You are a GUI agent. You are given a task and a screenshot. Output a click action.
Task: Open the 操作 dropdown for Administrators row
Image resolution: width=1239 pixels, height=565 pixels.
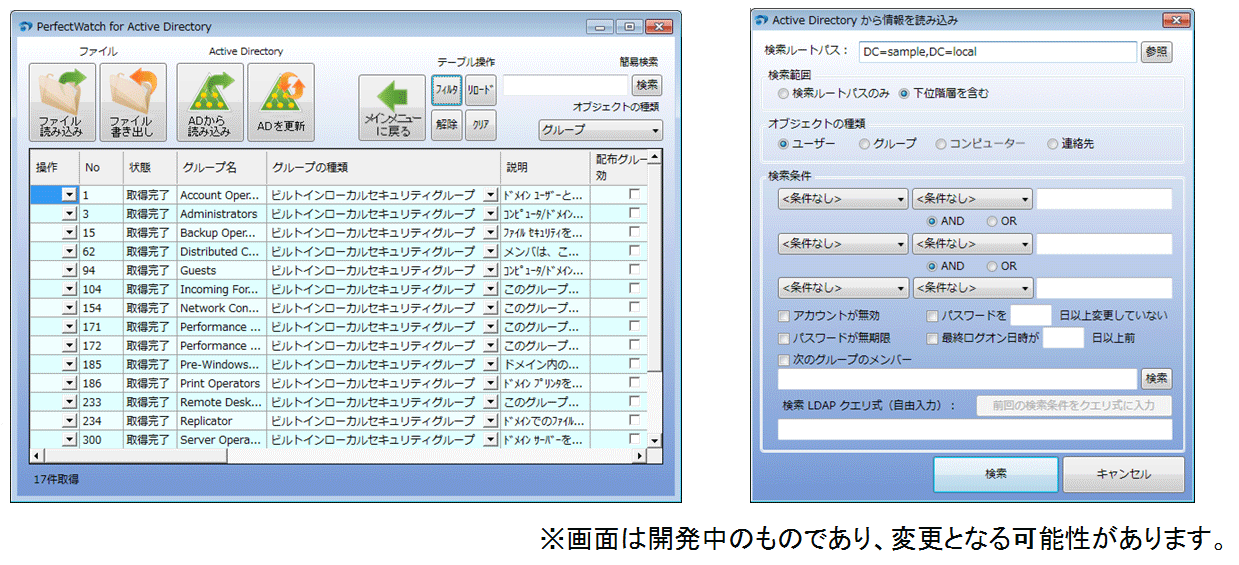69,214
